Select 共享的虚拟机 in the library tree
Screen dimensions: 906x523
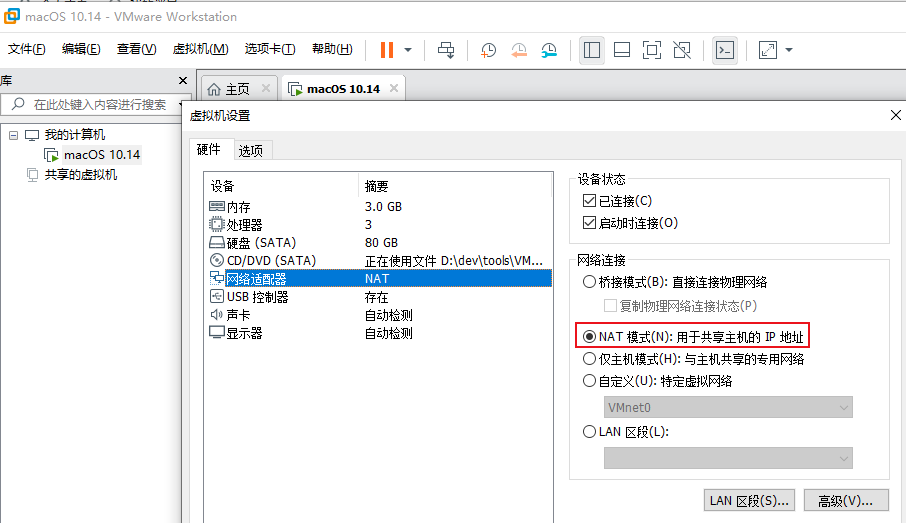(80, 175)
